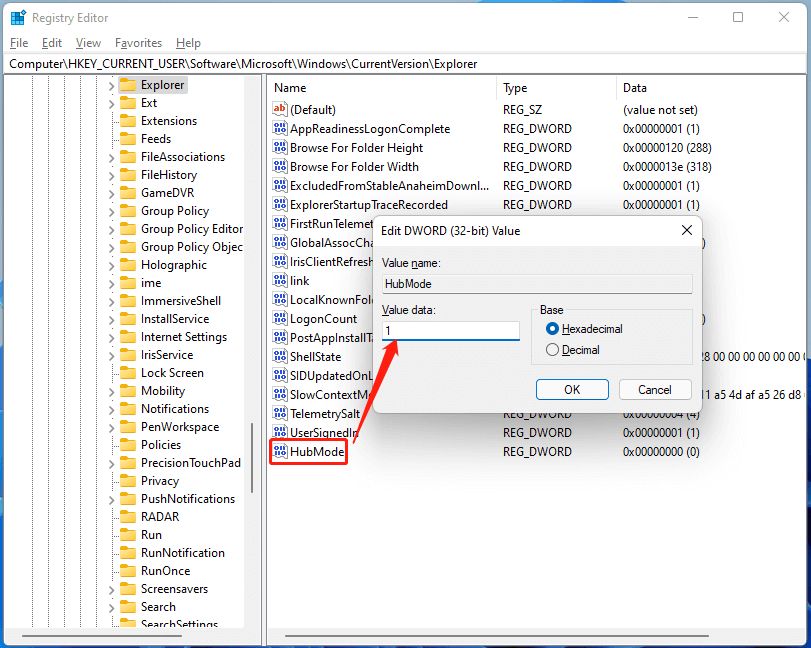The width and height of the screenshot is (811, 648).
Task: Click the GameDVR folder icon
Action: click(128, 193)
